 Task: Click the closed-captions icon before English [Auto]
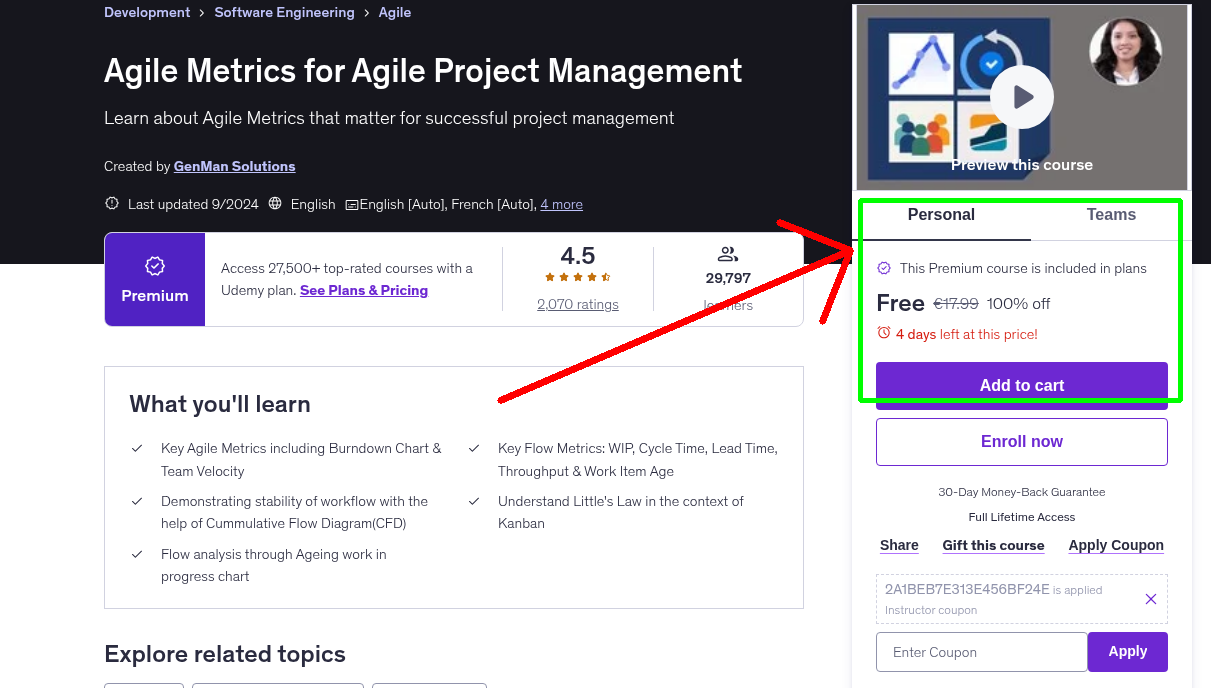(x=351, y=204)
